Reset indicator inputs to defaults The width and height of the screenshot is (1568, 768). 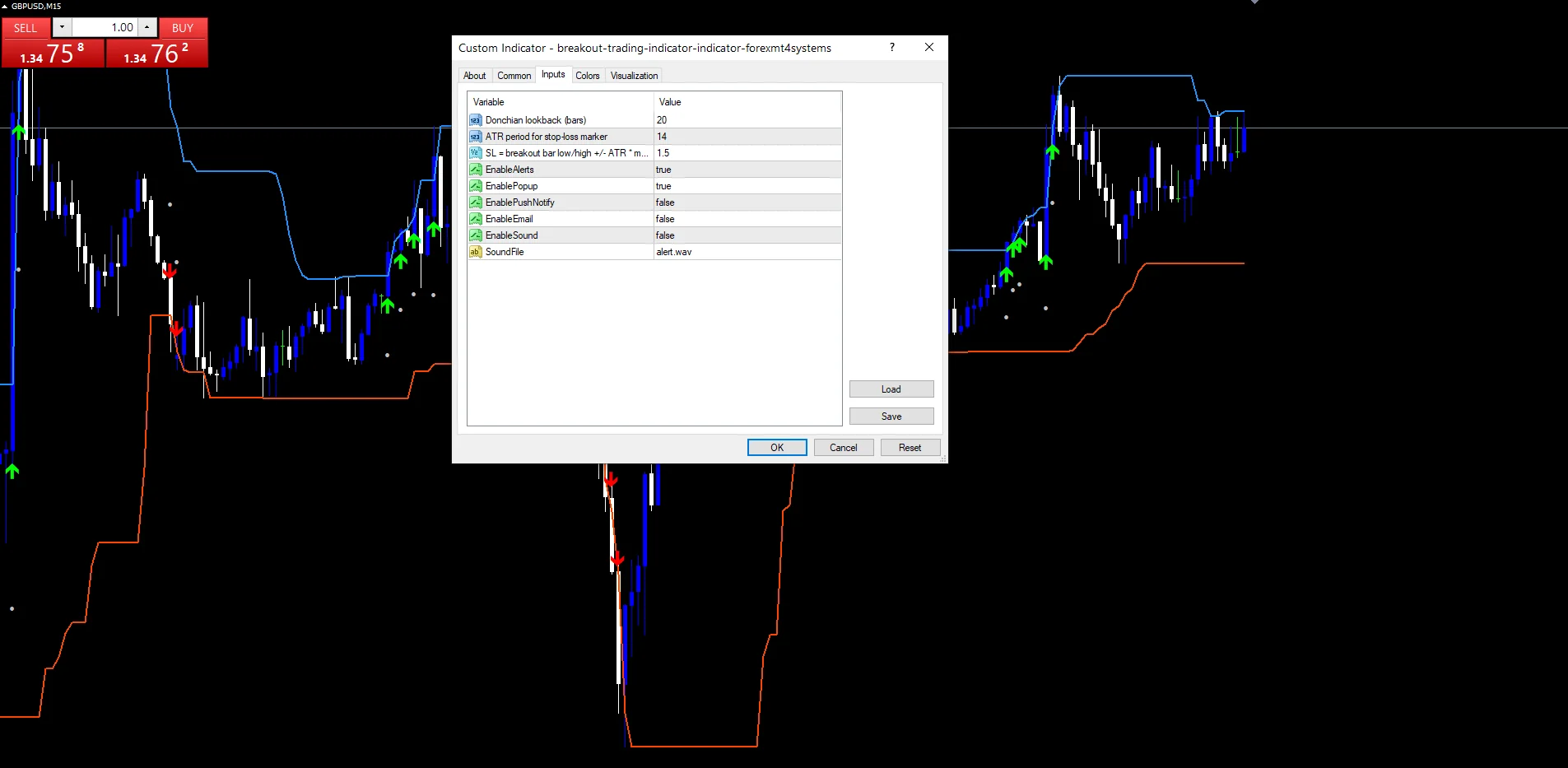tap(910, 447)
